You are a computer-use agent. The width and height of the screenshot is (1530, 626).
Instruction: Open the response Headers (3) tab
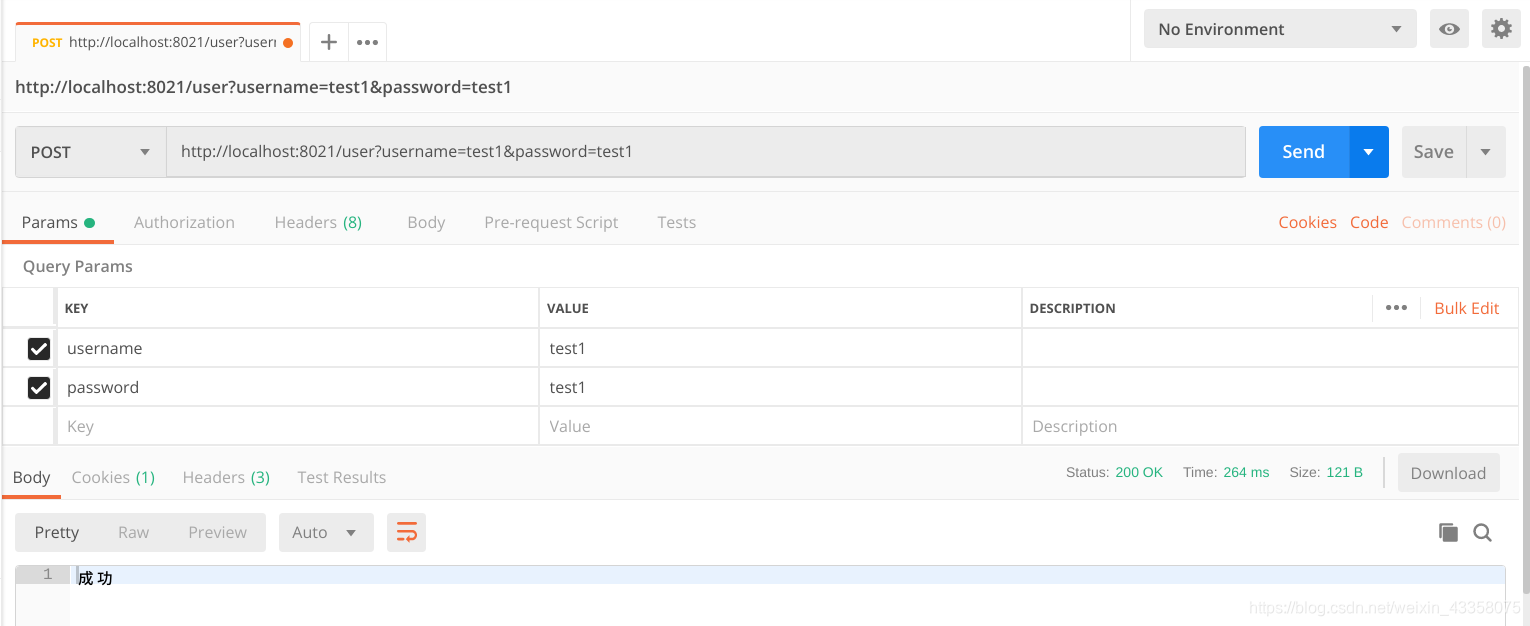click(x=226, y=477)
